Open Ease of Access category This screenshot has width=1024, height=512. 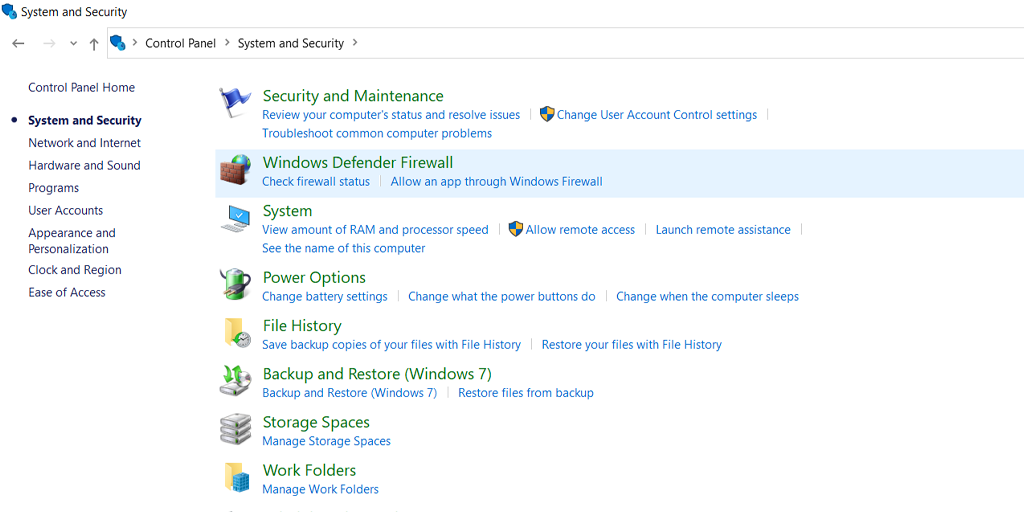click(67, 293)
